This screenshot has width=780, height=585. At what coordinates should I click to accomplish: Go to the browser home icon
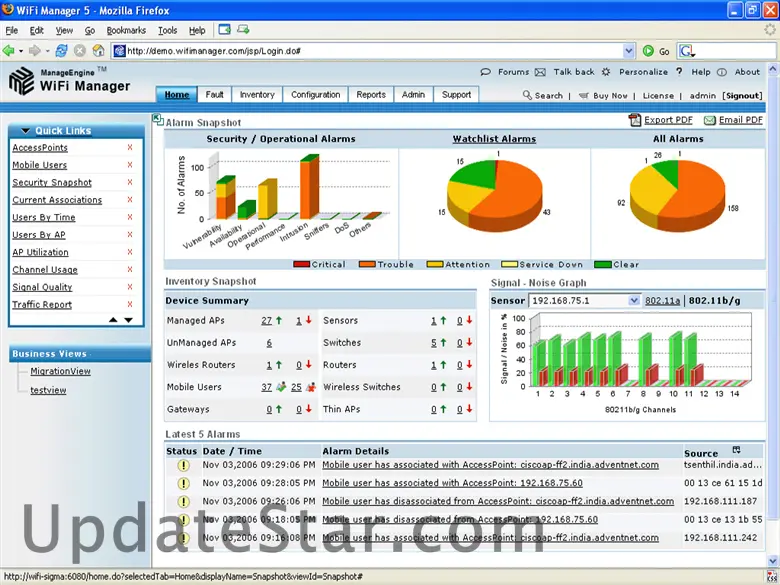[x=98, y=51]
